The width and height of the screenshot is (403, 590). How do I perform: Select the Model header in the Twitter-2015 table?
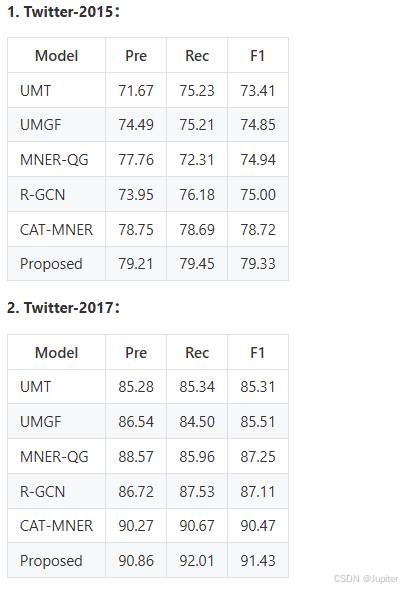click(56, 56)
